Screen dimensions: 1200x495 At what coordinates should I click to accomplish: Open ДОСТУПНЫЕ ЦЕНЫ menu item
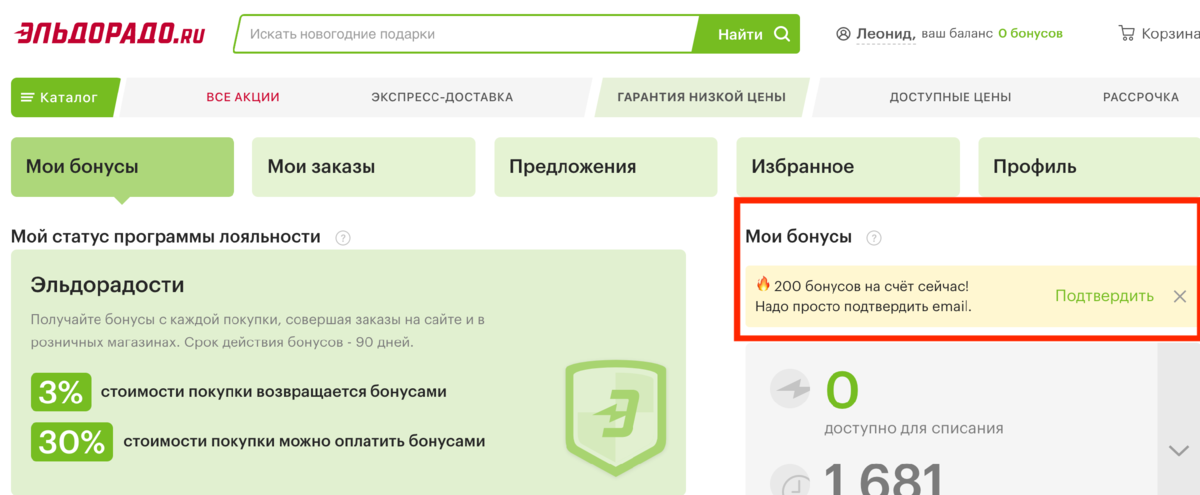pyautogui.click(x=950, y=97)
